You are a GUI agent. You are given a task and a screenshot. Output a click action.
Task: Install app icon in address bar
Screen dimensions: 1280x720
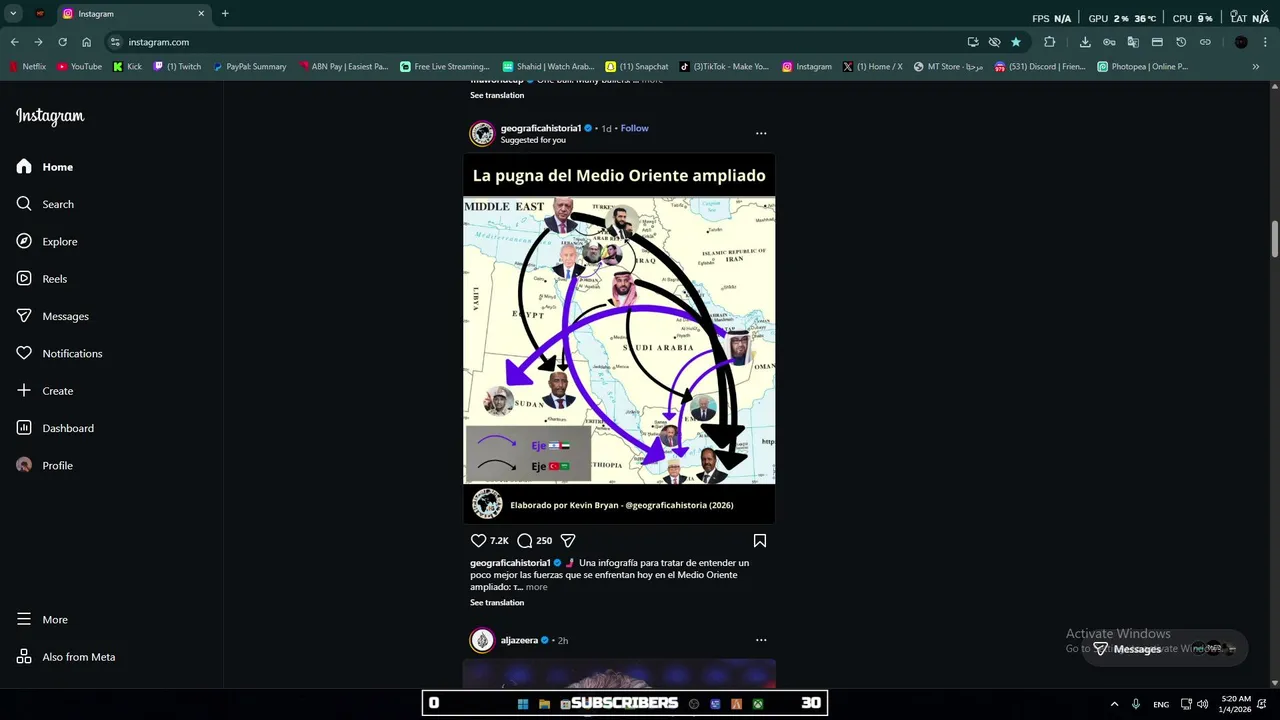tap(973, 42)
